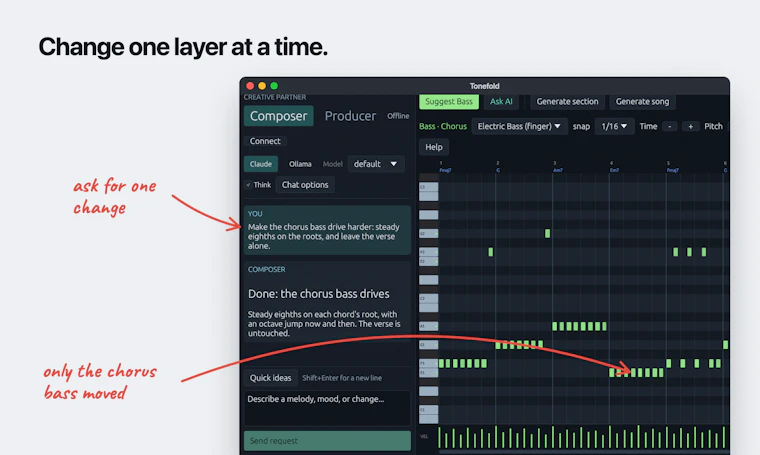Click the Generate section button

pos(567,101)
